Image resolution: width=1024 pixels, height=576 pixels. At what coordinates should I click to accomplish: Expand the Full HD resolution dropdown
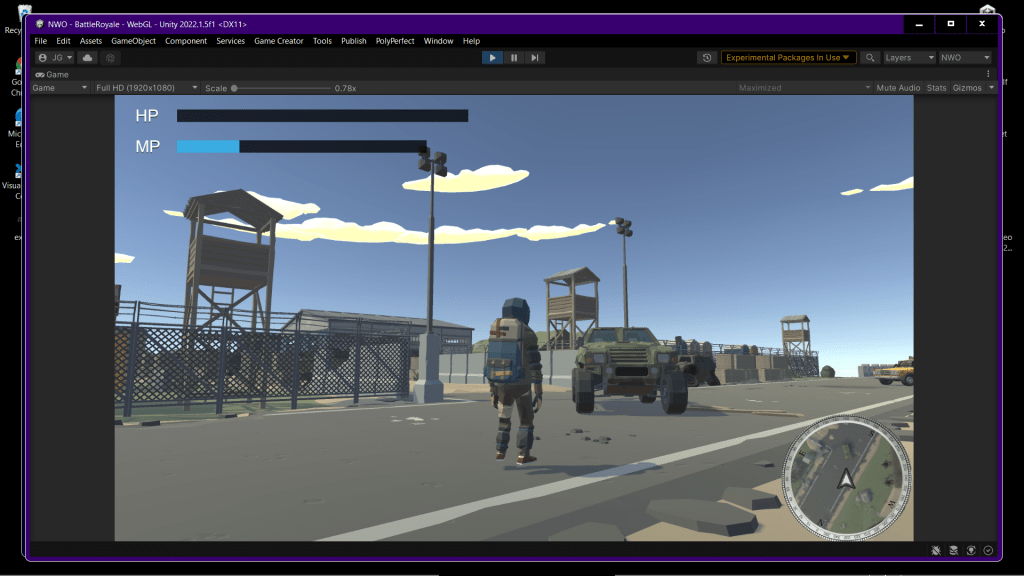point(146,88)
